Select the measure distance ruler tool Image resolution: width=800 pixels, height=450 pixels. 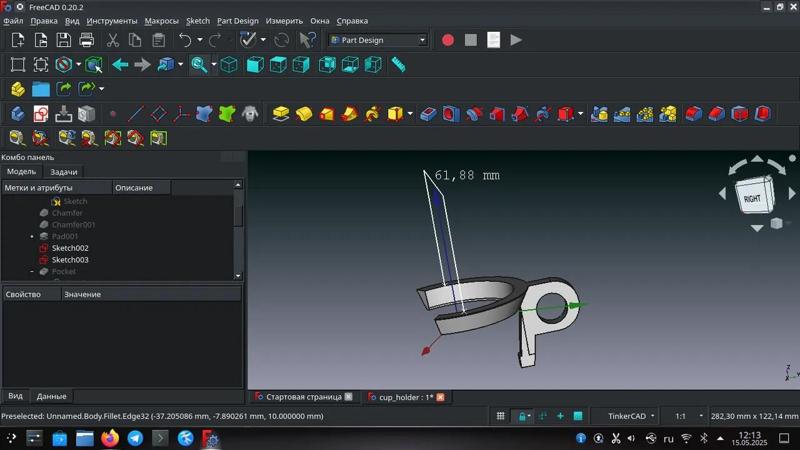pyautogui.click(x=398, y=65)
